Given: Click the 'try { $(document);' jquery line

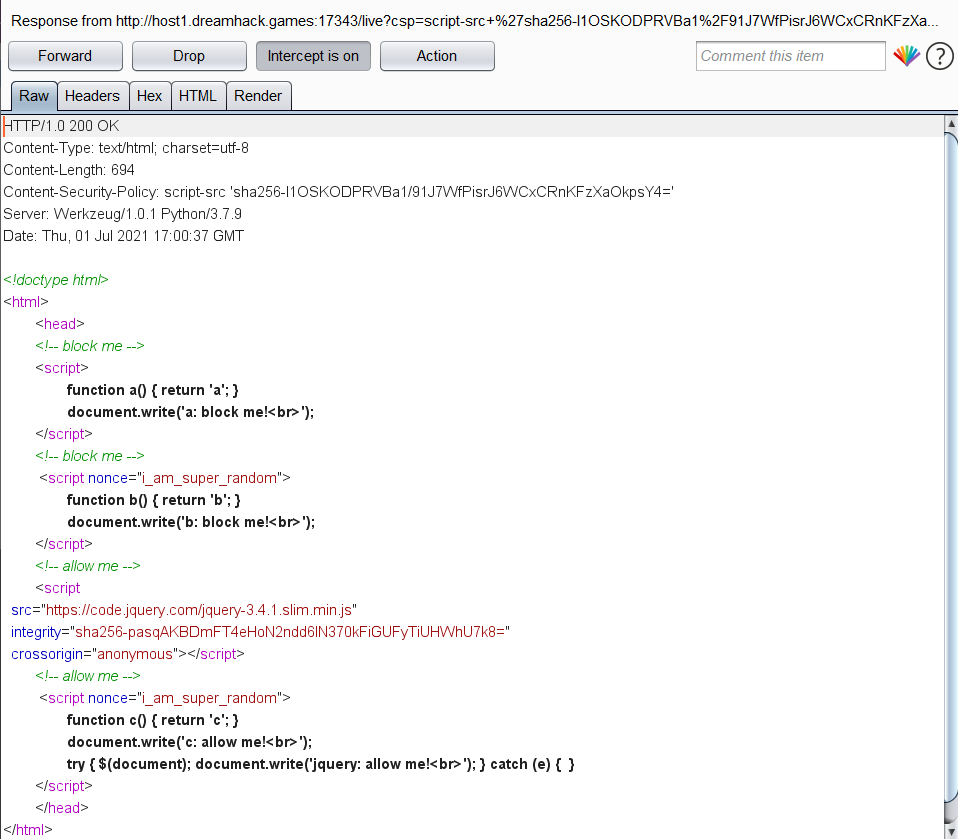Looking at the screenshot, I should [x=321, y=764].
